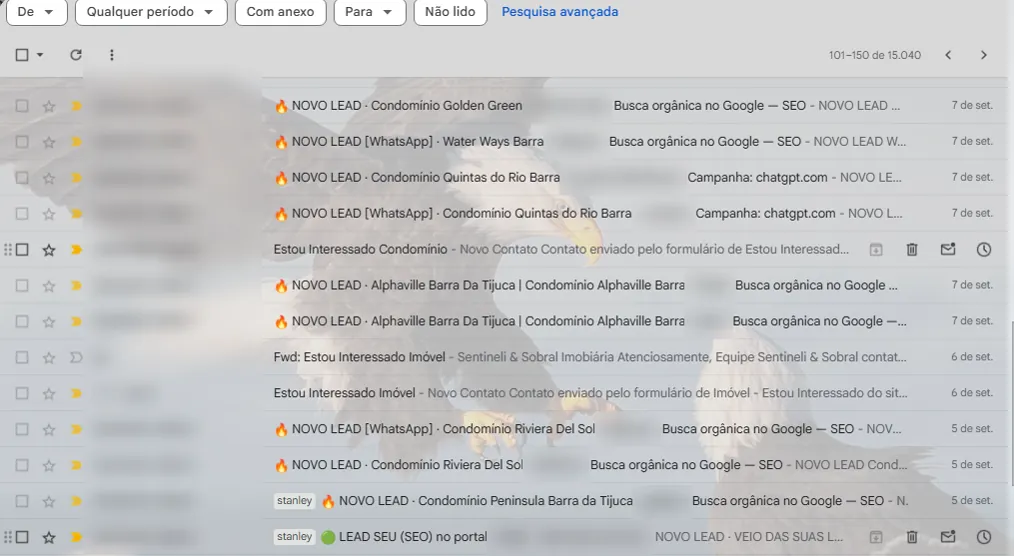
Task: Select the Estou Interessado Condomínio email checkbox
Action: [x=22, y=250]
